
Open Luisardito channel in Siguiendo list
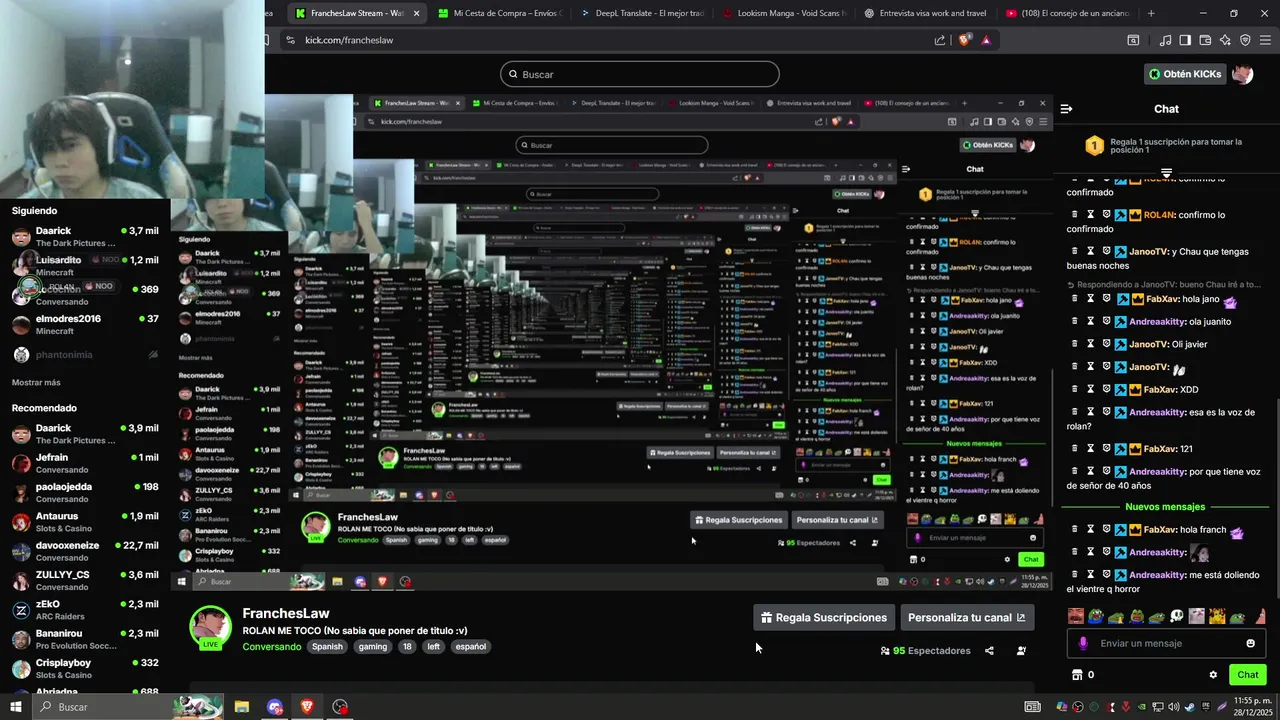pyautogui.click(x=85, y=265)
